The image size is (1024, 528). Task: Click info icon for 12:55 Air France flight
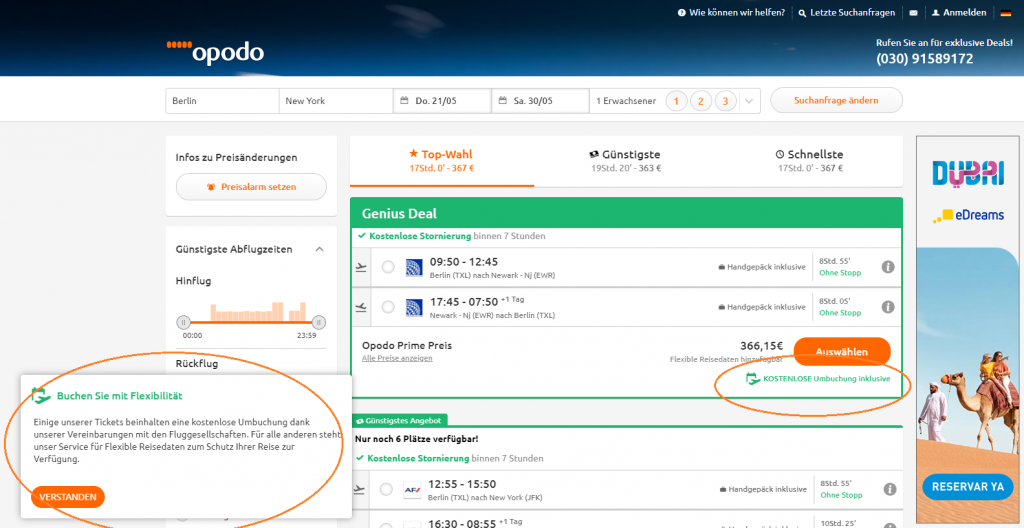[887, 489]
